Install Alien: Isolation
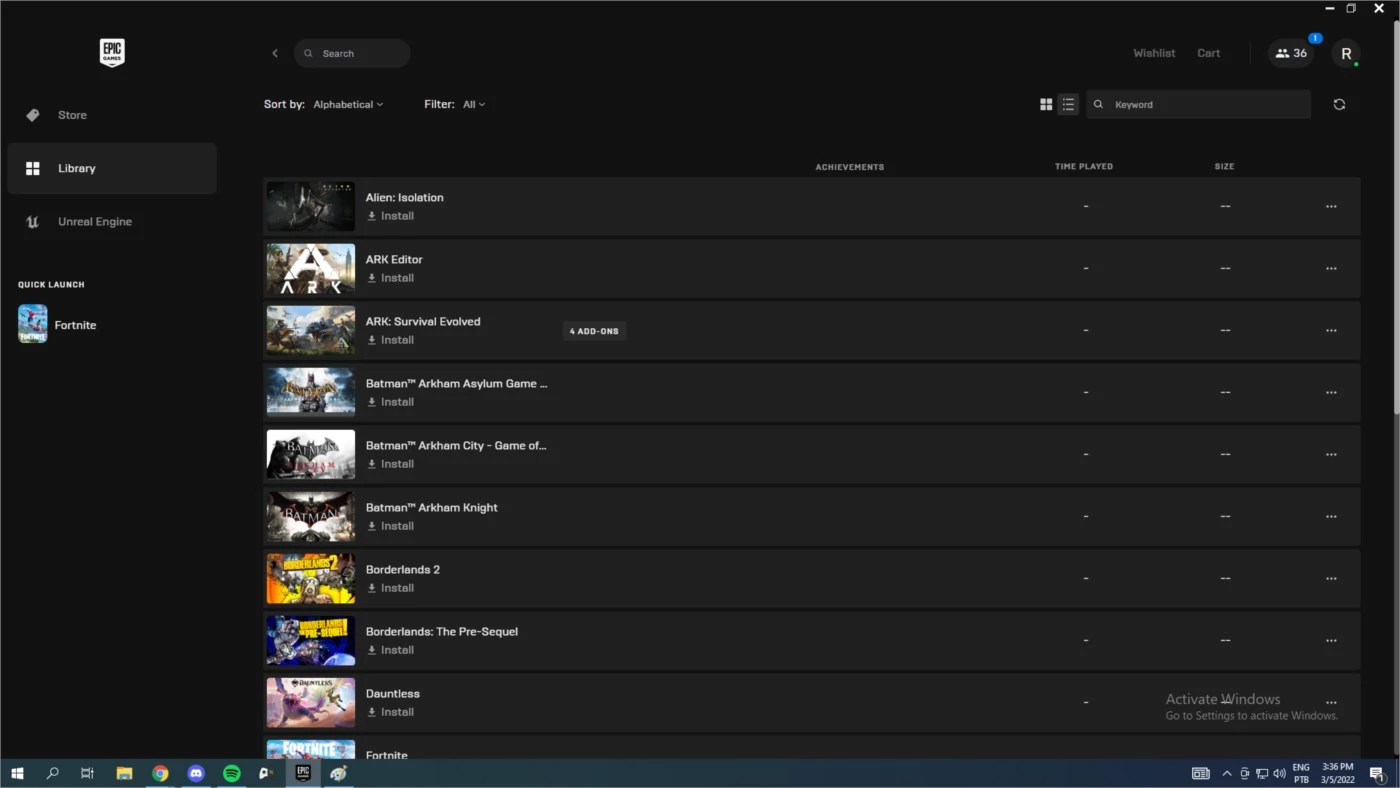Viewport: 1400px width, 788px height. (x=390, y=216)
